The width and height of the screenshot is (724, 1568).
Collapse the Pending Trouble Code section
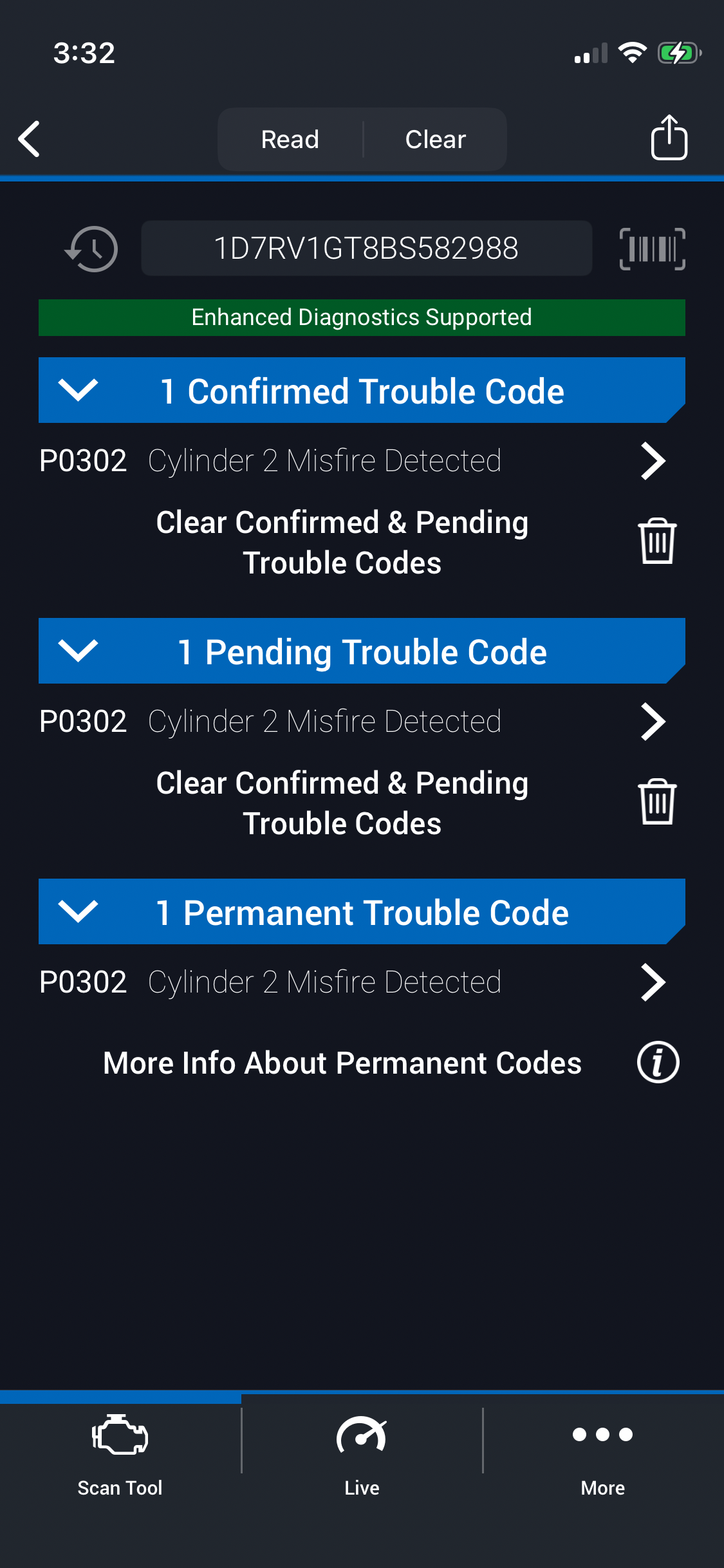[x=78, y=651]
